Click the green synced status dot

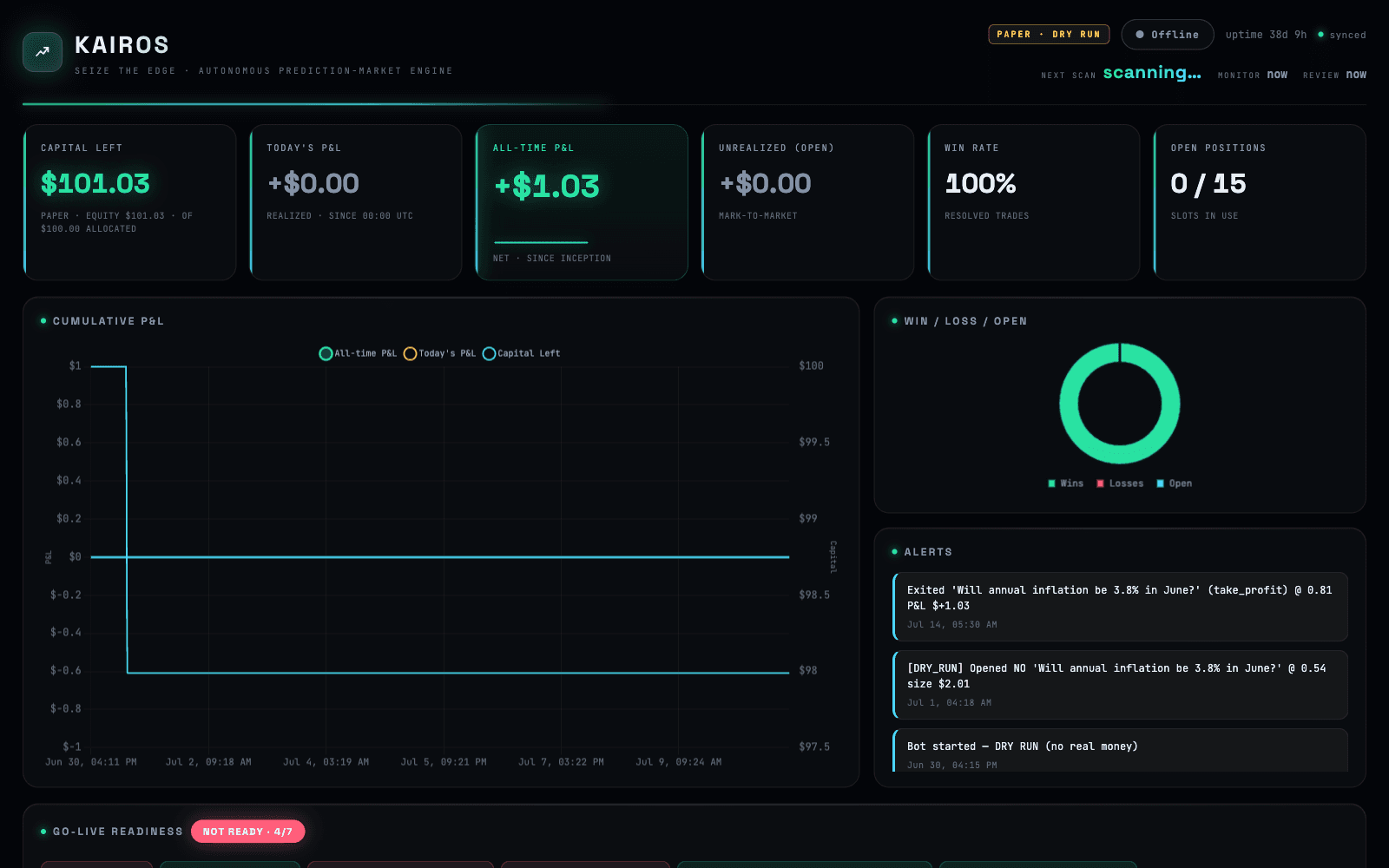(x=1320, y=35)
